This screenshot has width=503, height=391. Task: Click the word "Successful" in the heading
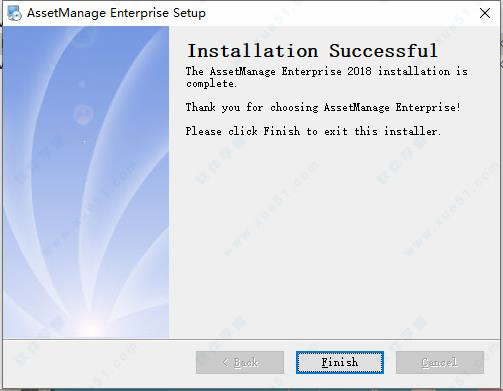coord(383,51)
